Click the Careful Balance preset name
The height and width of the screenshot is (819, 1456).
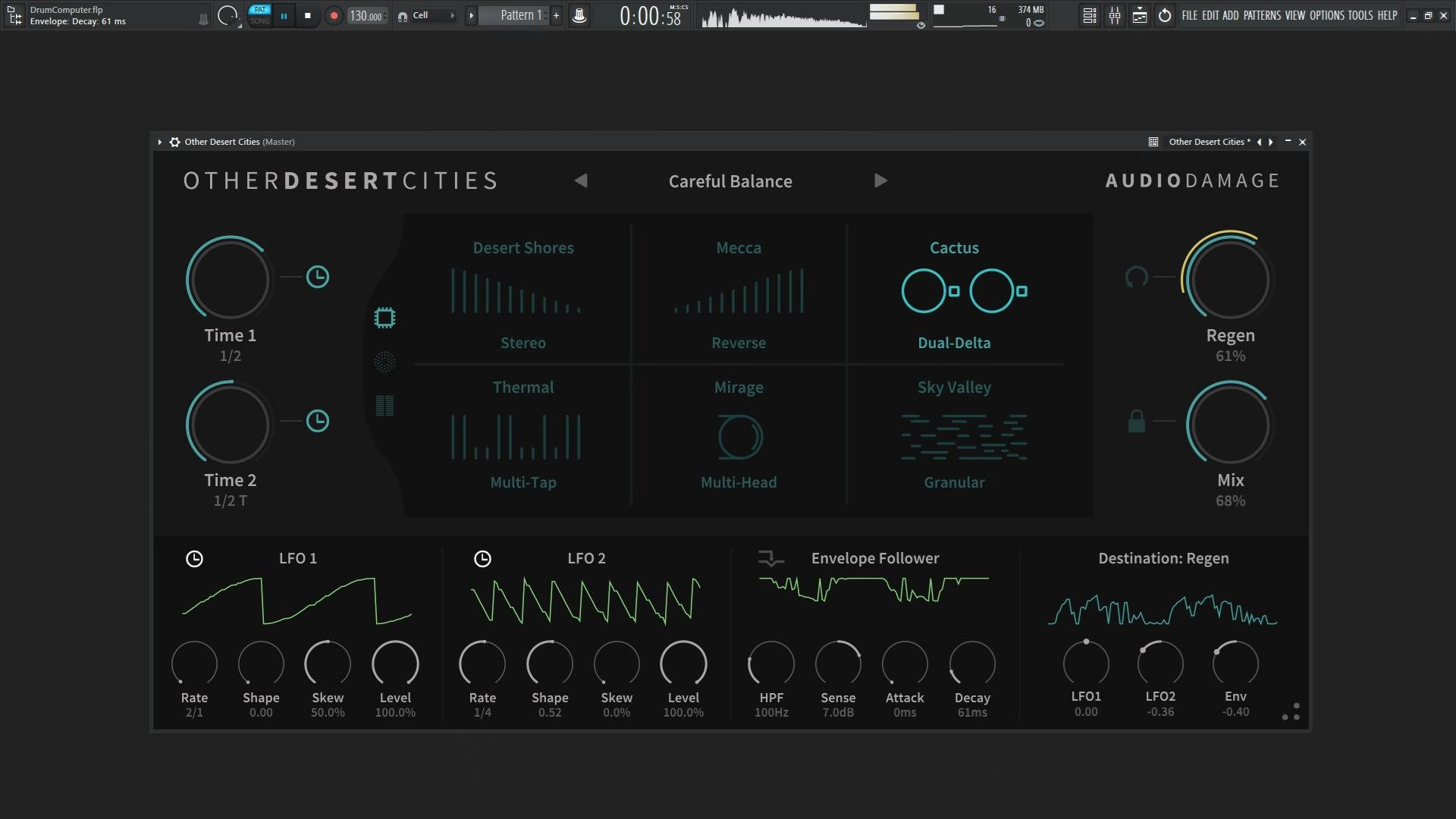tap(730, 181)
